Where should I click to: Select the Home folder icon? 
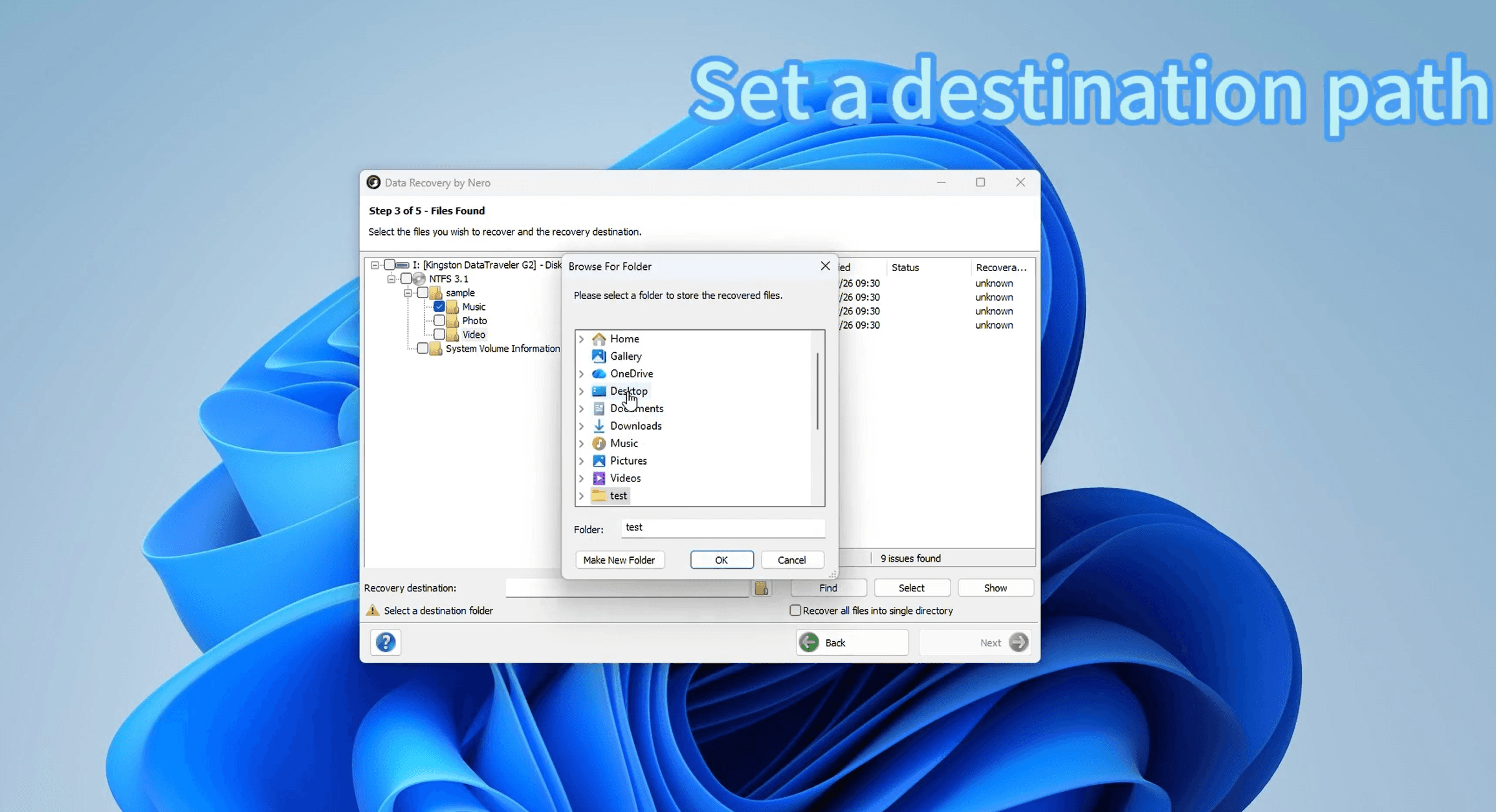[599, 339]
